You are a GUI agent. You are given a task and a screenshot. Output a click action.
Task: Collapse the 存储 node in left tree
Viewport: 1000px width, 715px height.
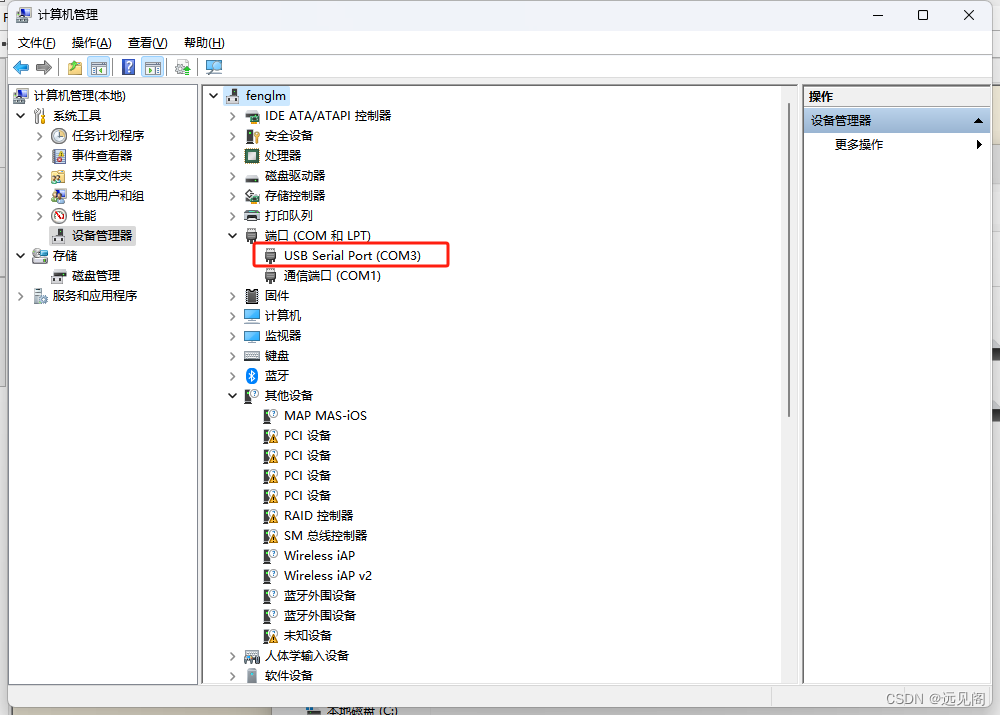tap(20, 256)
